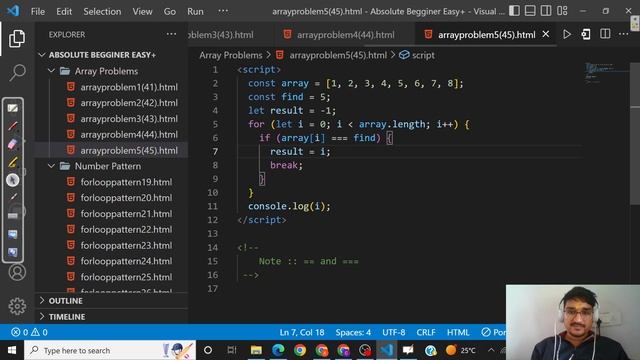The width and height of the screenshot is (640, 360).
Task: Open the View menu
Action: (142, 11)
